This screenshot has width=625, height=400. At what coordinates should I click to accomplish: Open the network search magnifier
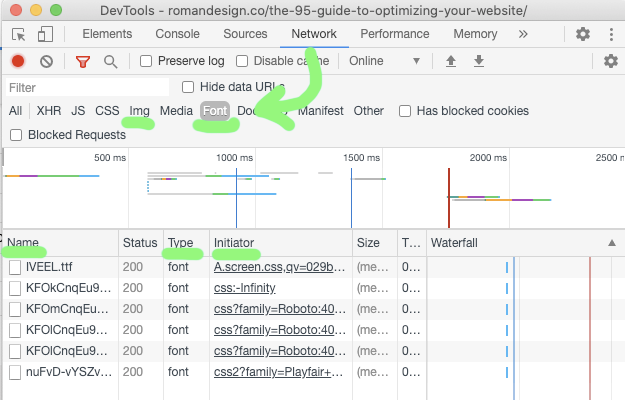[110, 61]
